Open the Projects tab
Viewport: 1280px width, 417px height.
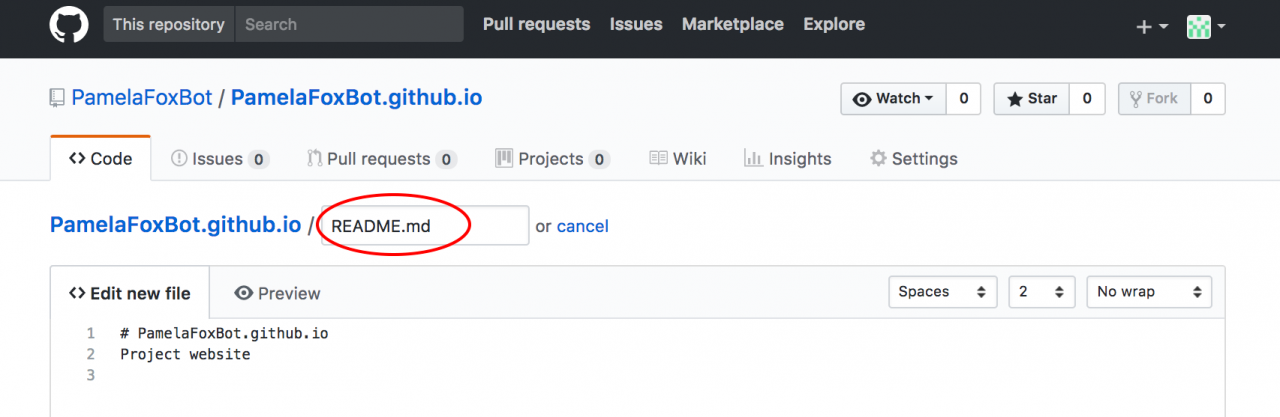click(552, 158)
